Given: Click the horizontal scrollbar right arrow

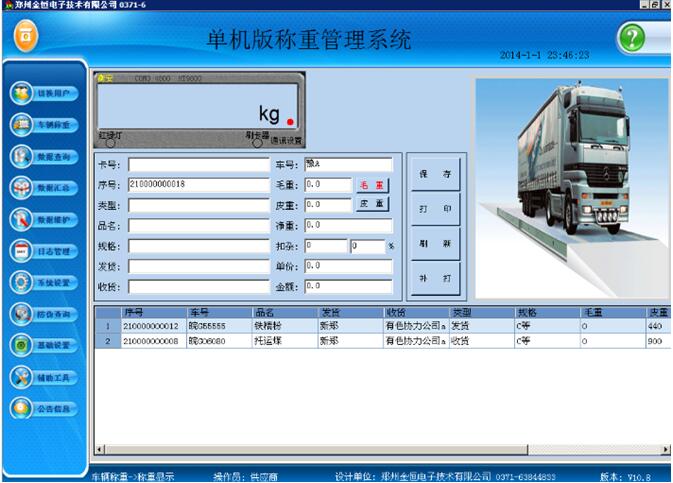Looking at the screenshot, I should click(665, 450).
